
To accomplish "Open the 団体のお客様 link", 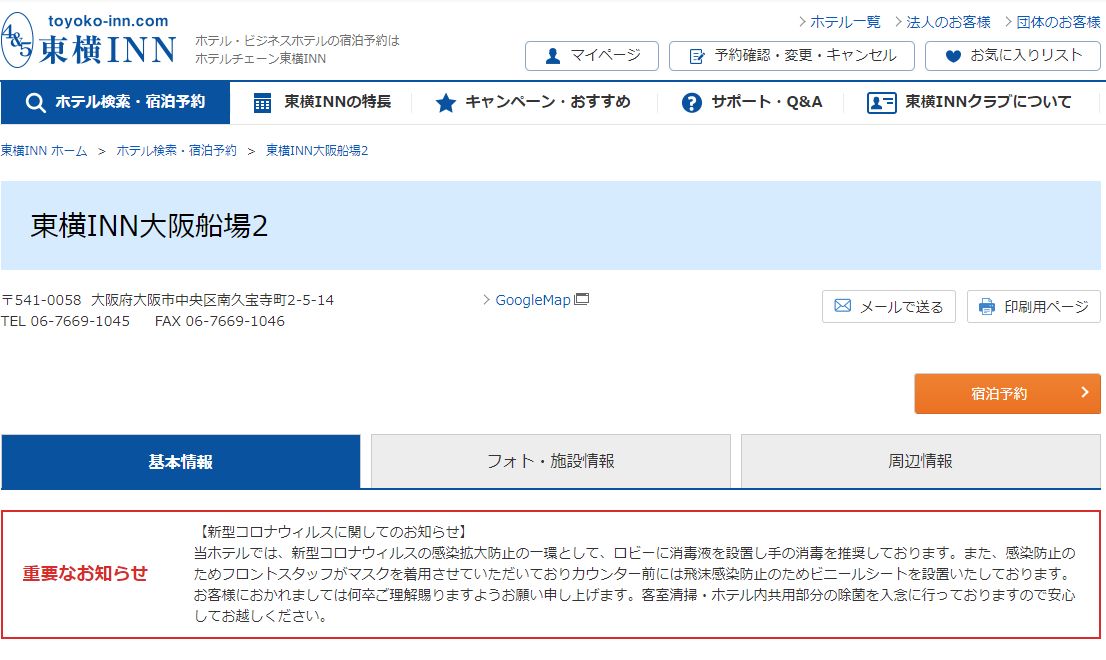I will pyautogui.click(x=1058, y=22).
